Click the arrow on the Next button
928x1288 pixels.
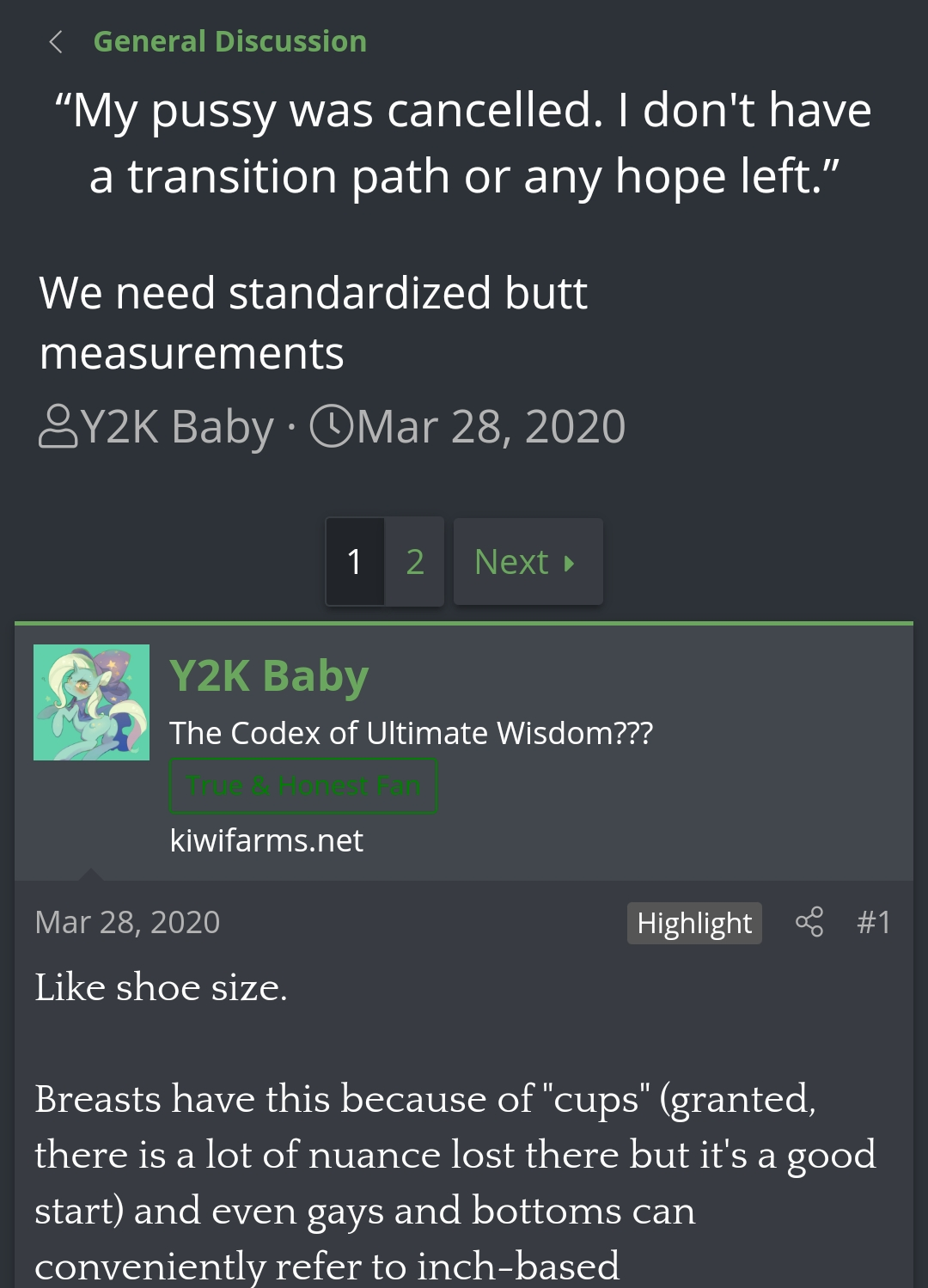click(569, 564)
